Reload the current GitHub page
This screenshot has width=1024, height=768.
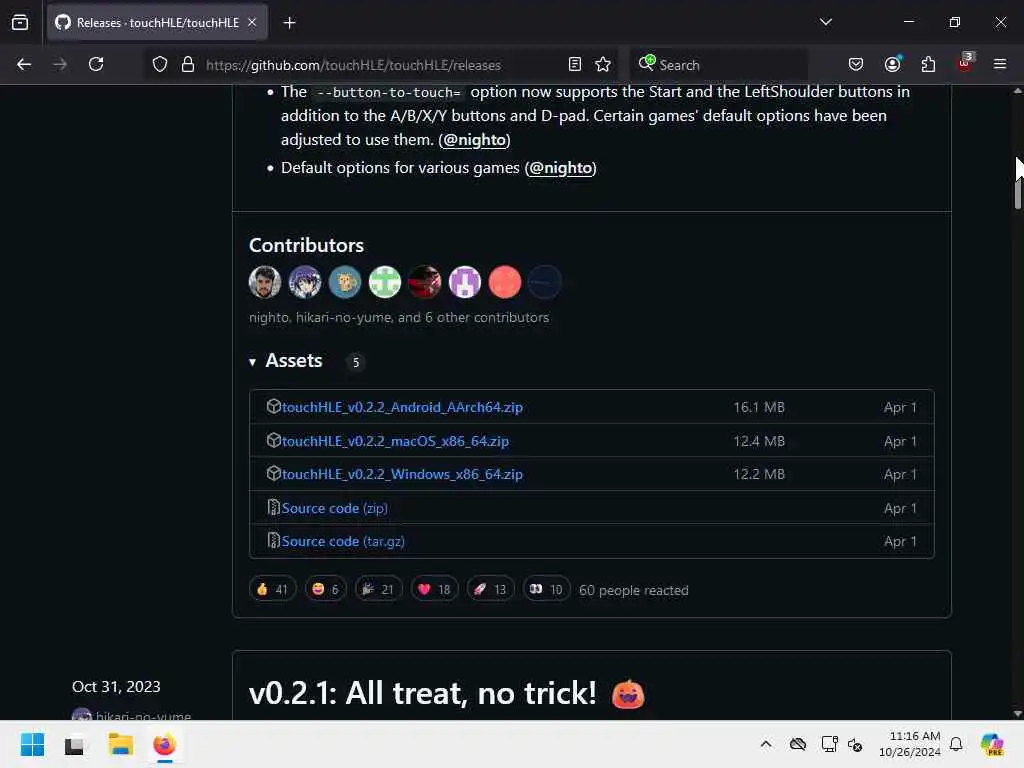point(96,64)
